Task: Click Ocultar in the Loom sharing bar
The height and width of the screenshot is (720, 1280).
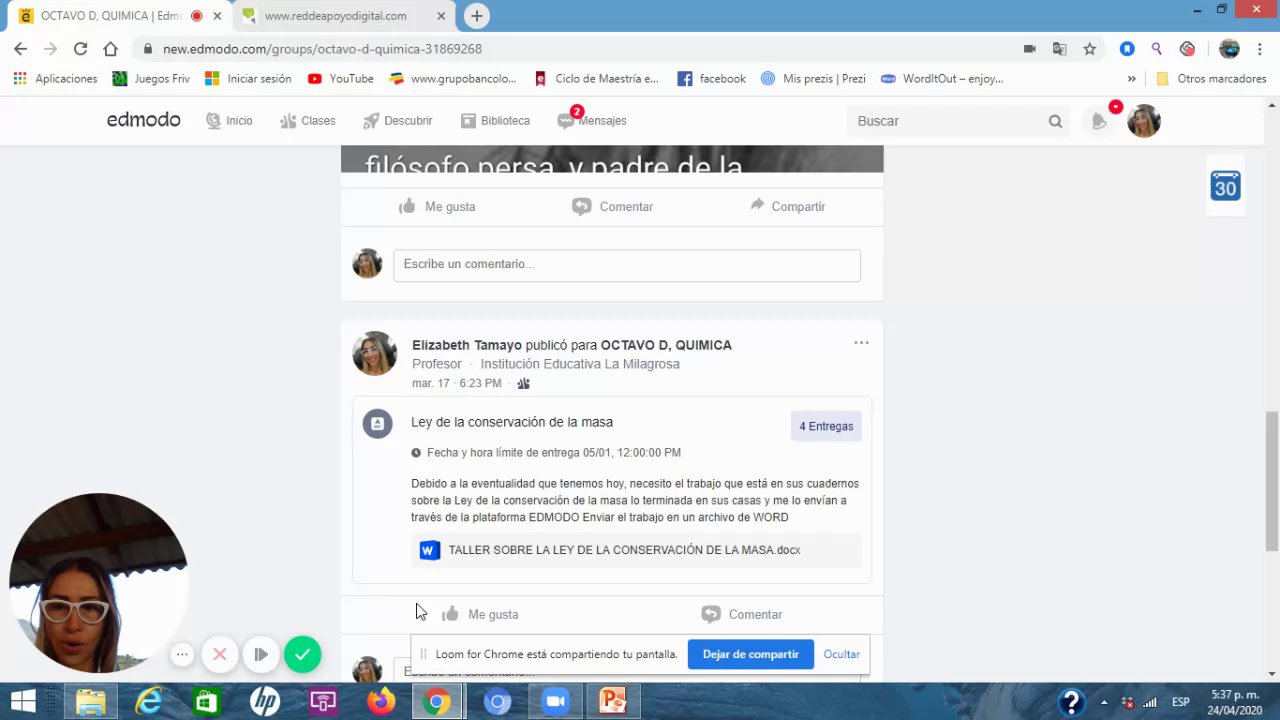Action: 841,654
